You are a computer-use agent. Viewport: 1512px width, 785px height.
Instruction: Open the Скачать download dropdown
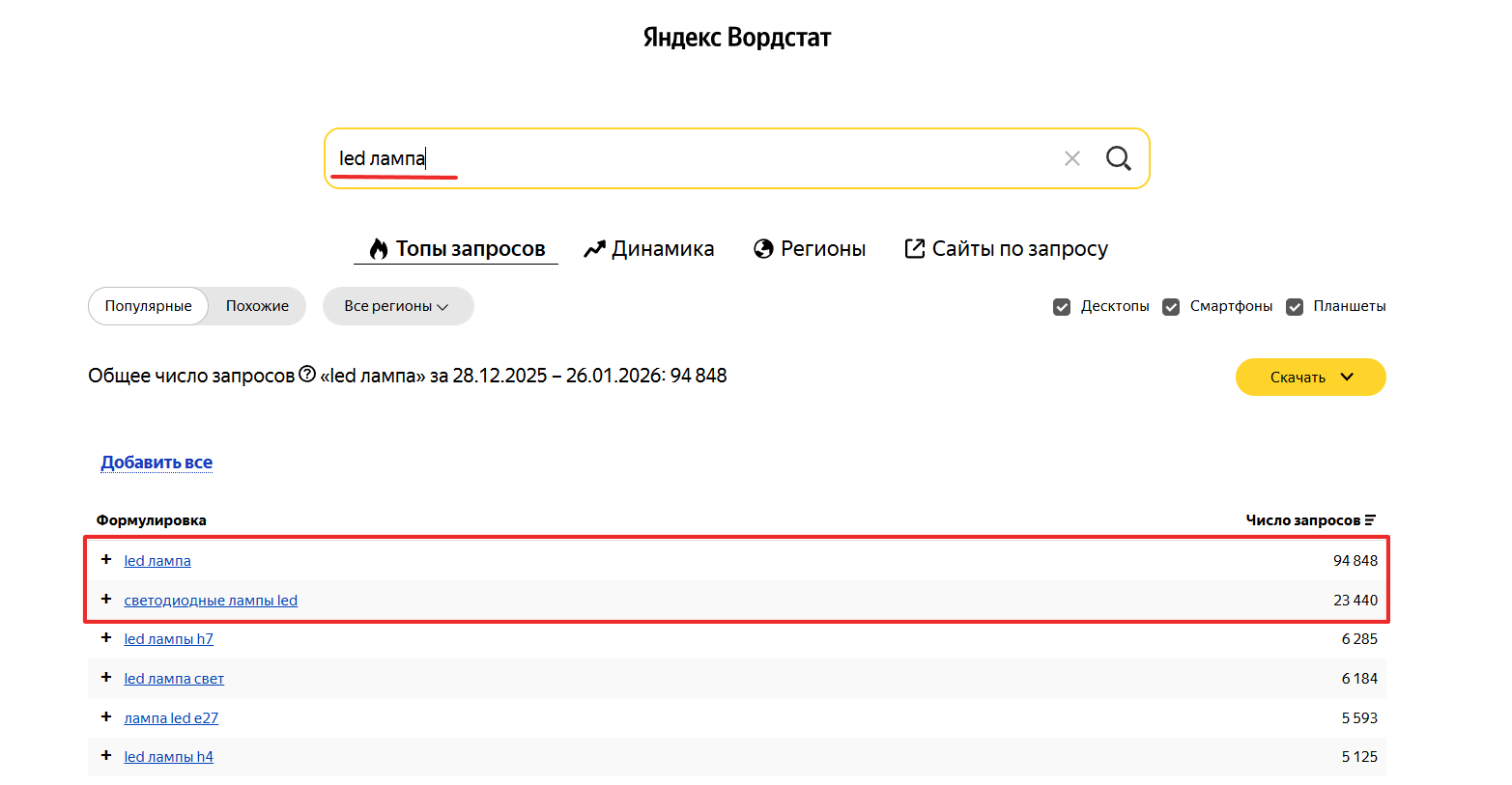(1310, 378)
